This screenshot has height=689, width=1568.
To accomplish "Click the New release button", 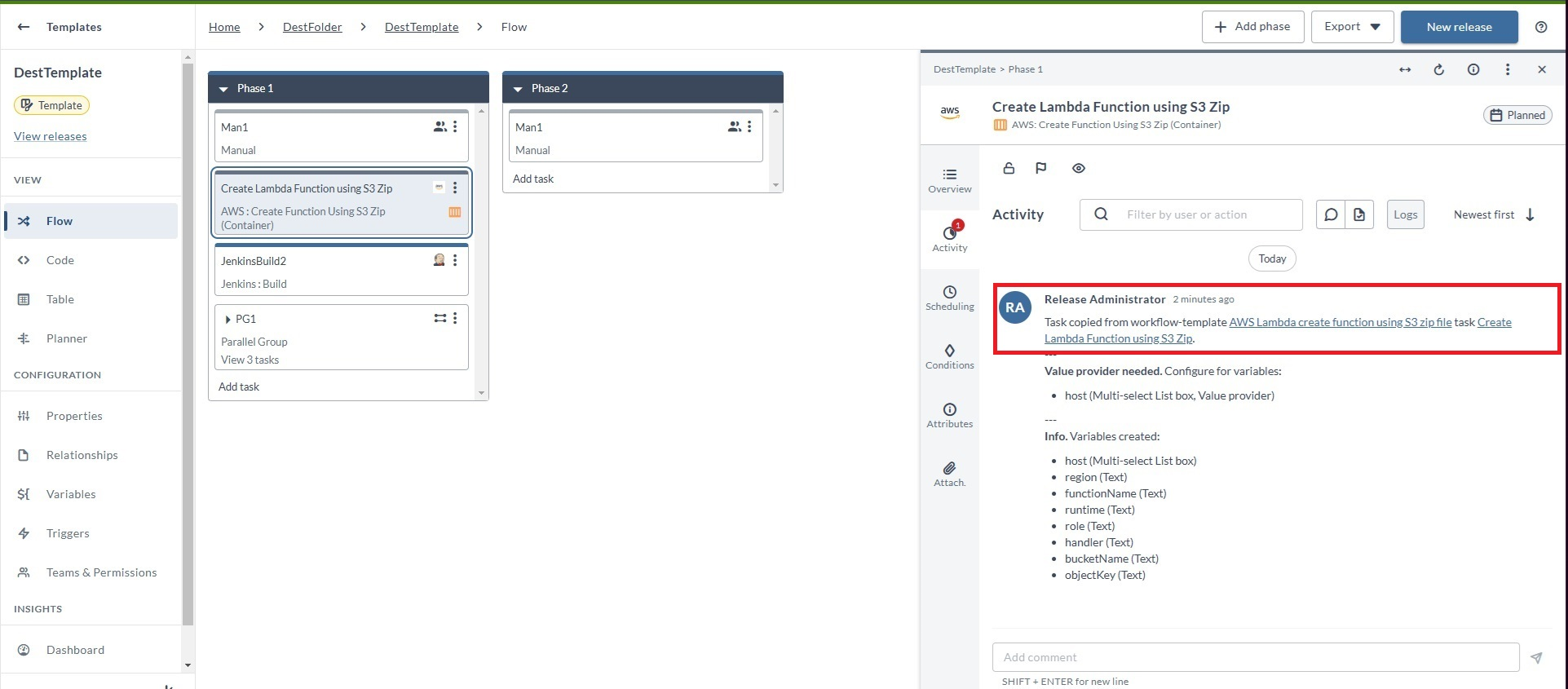I will point(1460,27).
